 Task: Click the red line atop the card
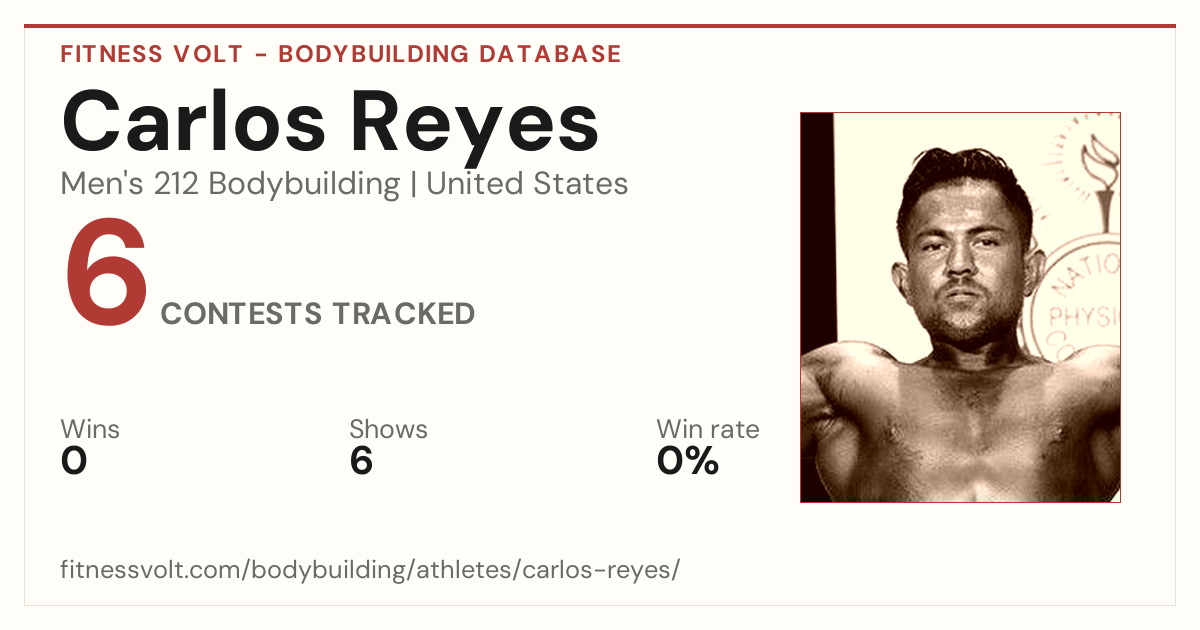tap(600, 26)
